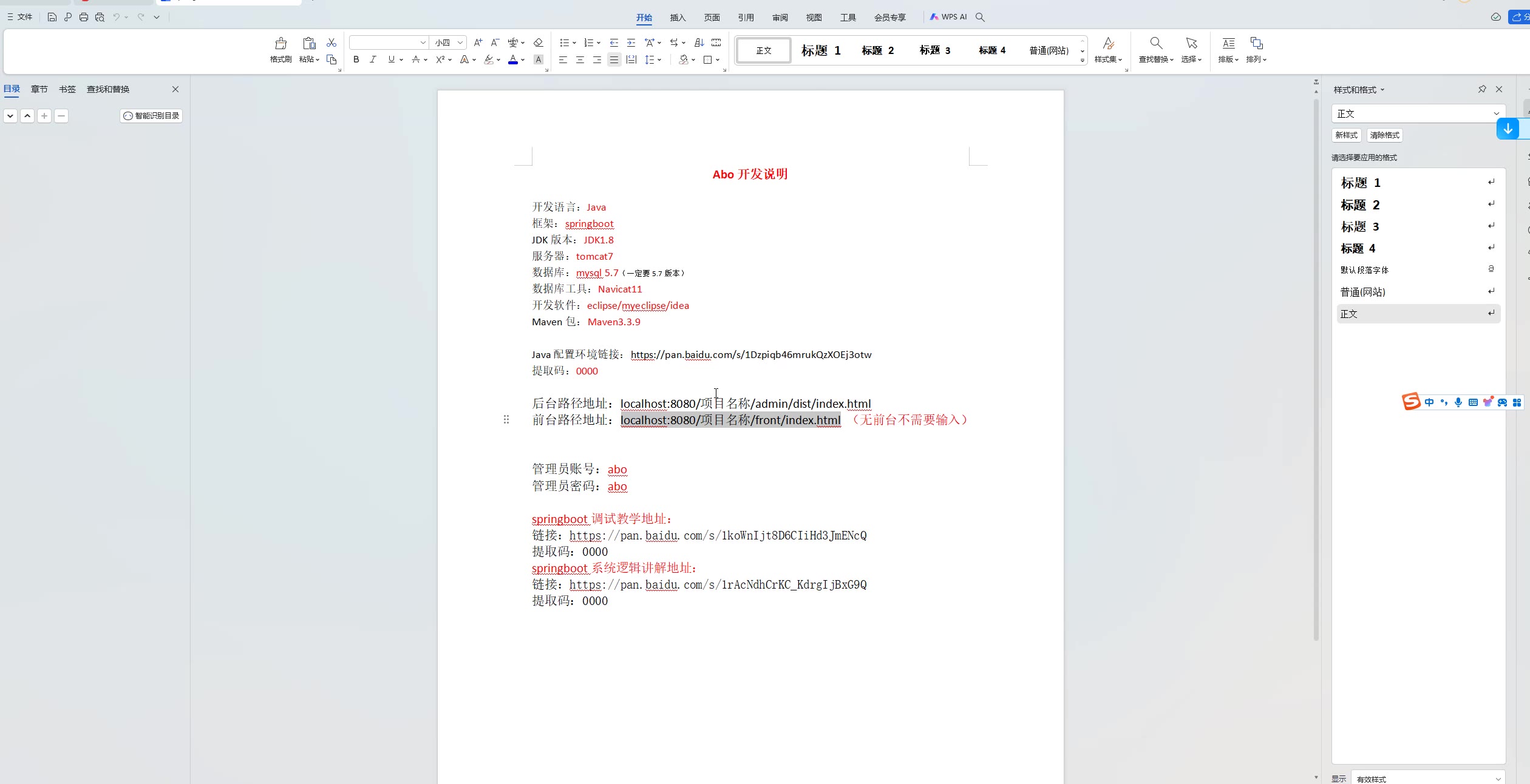The image size is (1530, 784).
Task: Open the 显示 有效样式 dropdown
Action: click(1429, 779)
